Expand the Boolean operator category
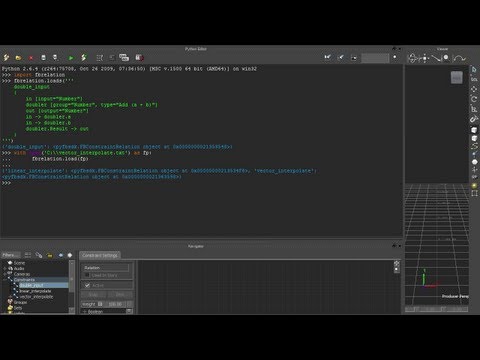Viewport: 480px width, 360px height. coord(85,312)
